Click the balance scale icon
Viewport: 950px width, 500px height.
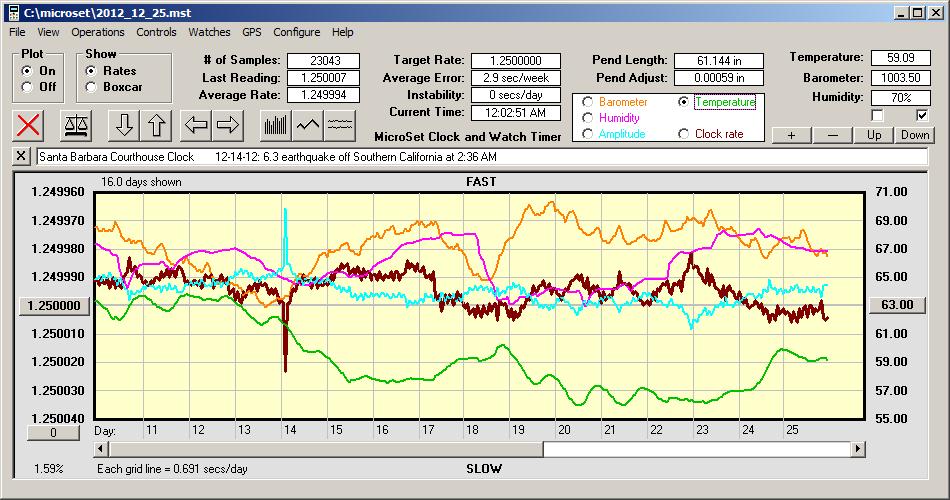pos(74,125)
